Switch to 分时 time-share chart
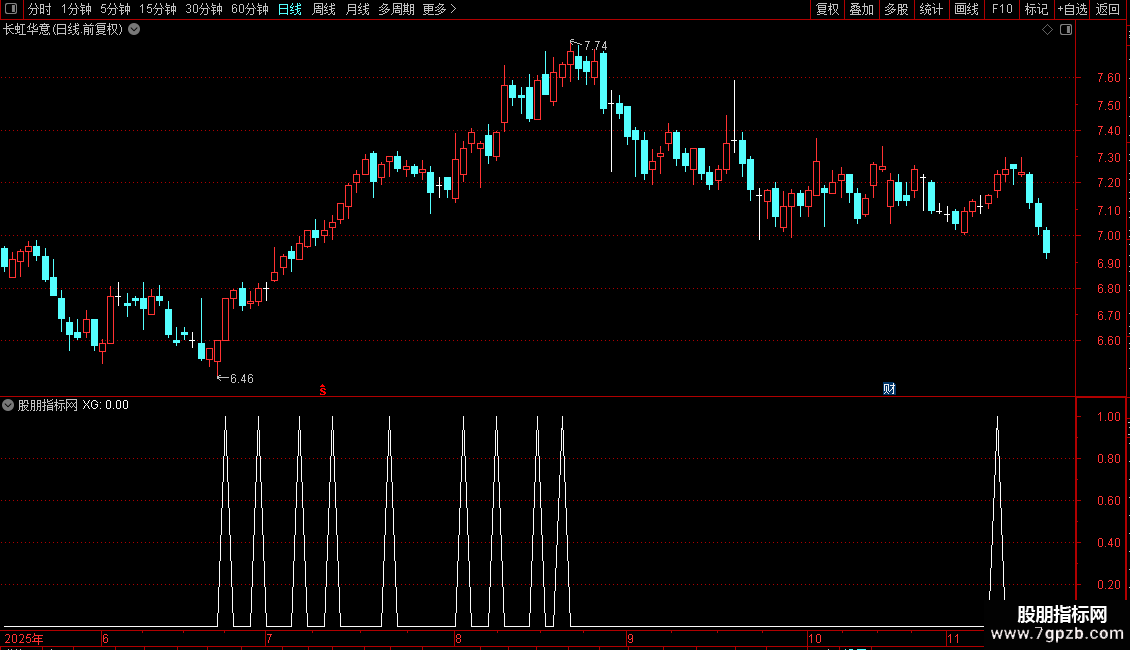This screenshot has height=650, width=1130. click(x=40, y=9)
